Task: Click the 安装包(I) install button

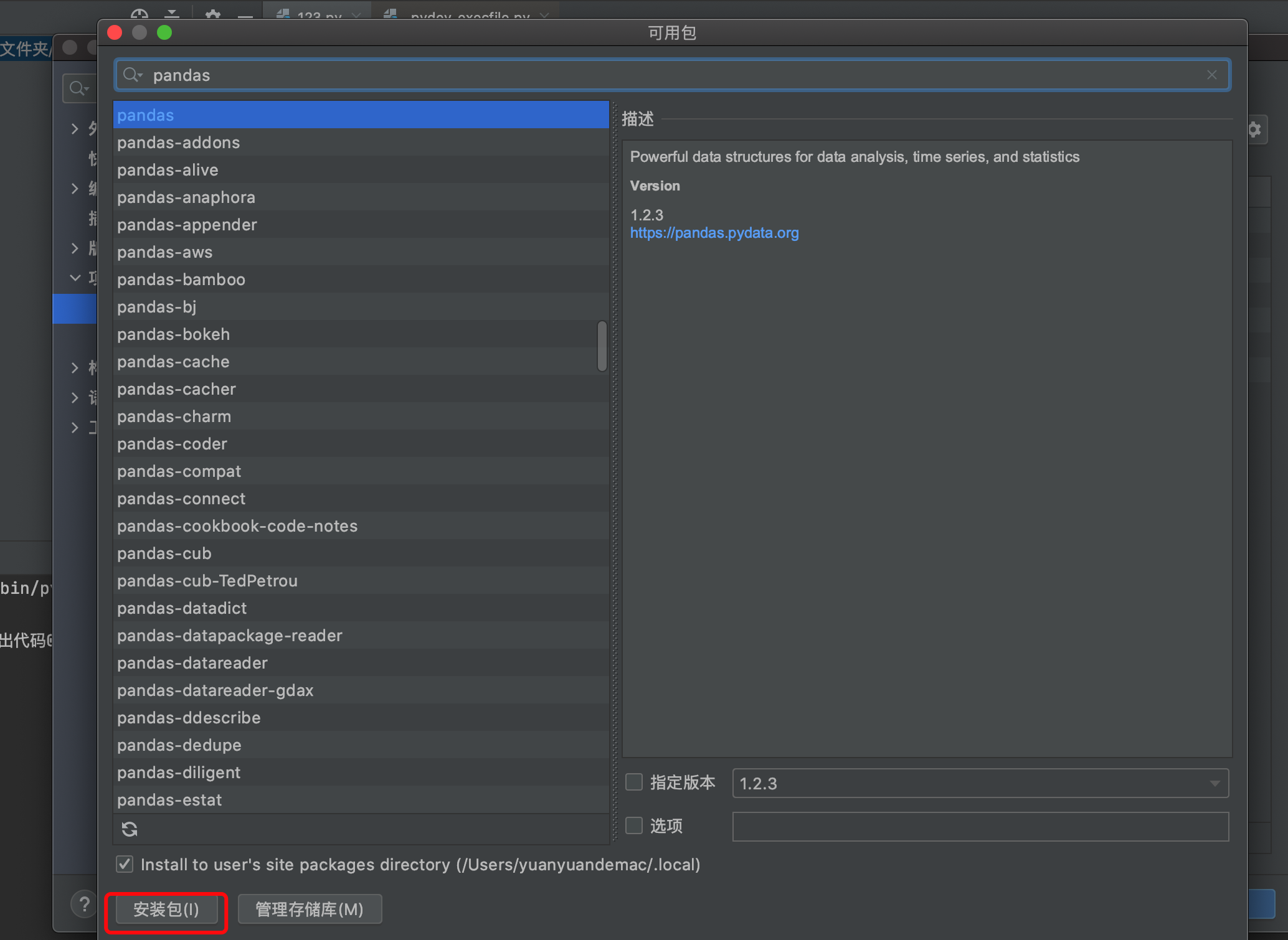Action: (x=166, y=909)
